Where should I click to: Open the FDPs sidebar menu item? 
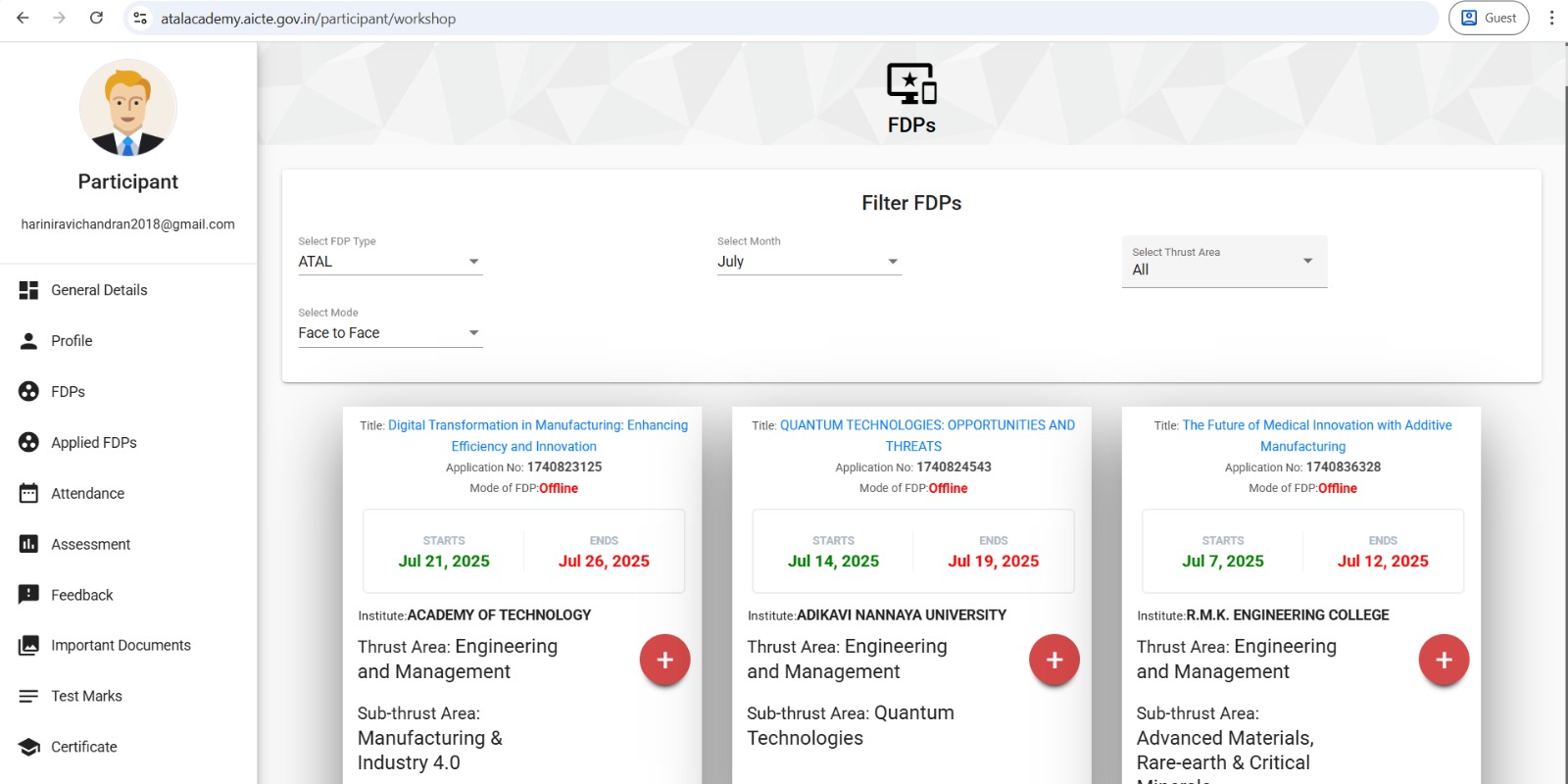click(68, 392)
